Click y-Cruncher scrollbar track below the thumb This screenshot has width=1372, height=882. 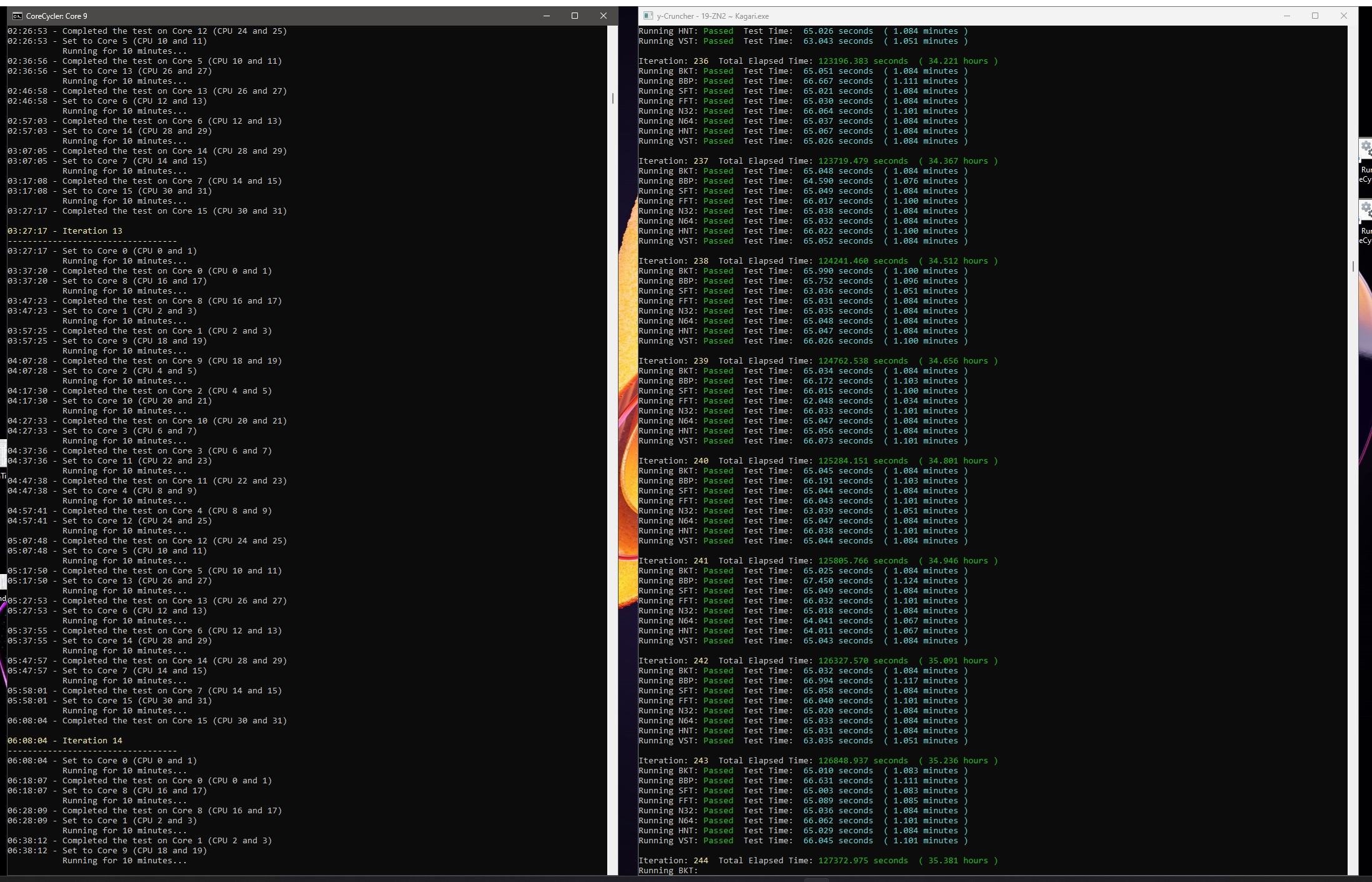[1353, 562]
